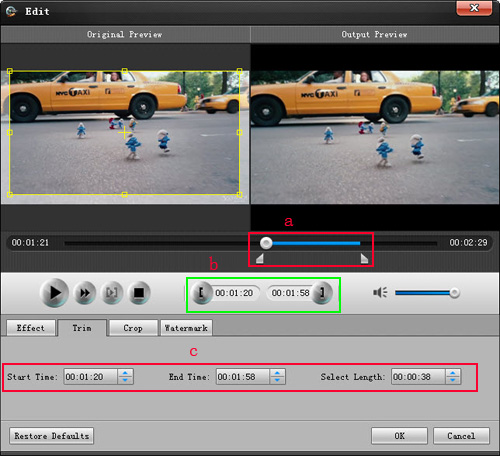Set trim end with right bracket button
The image size is (500, 456).
[322, 293]
